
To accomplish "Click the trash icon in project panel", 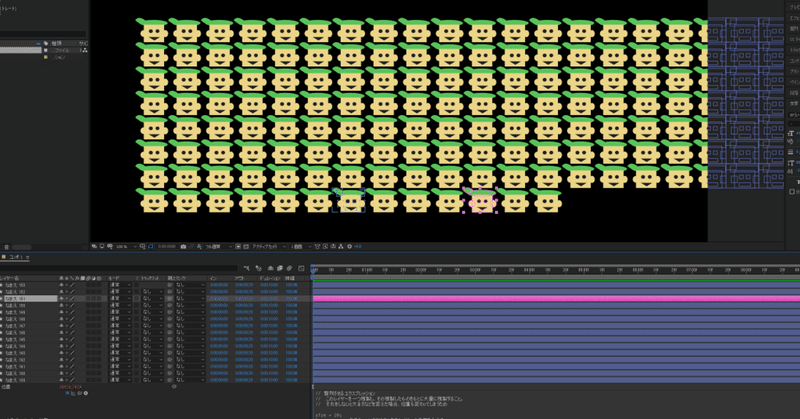I will 6,247.
